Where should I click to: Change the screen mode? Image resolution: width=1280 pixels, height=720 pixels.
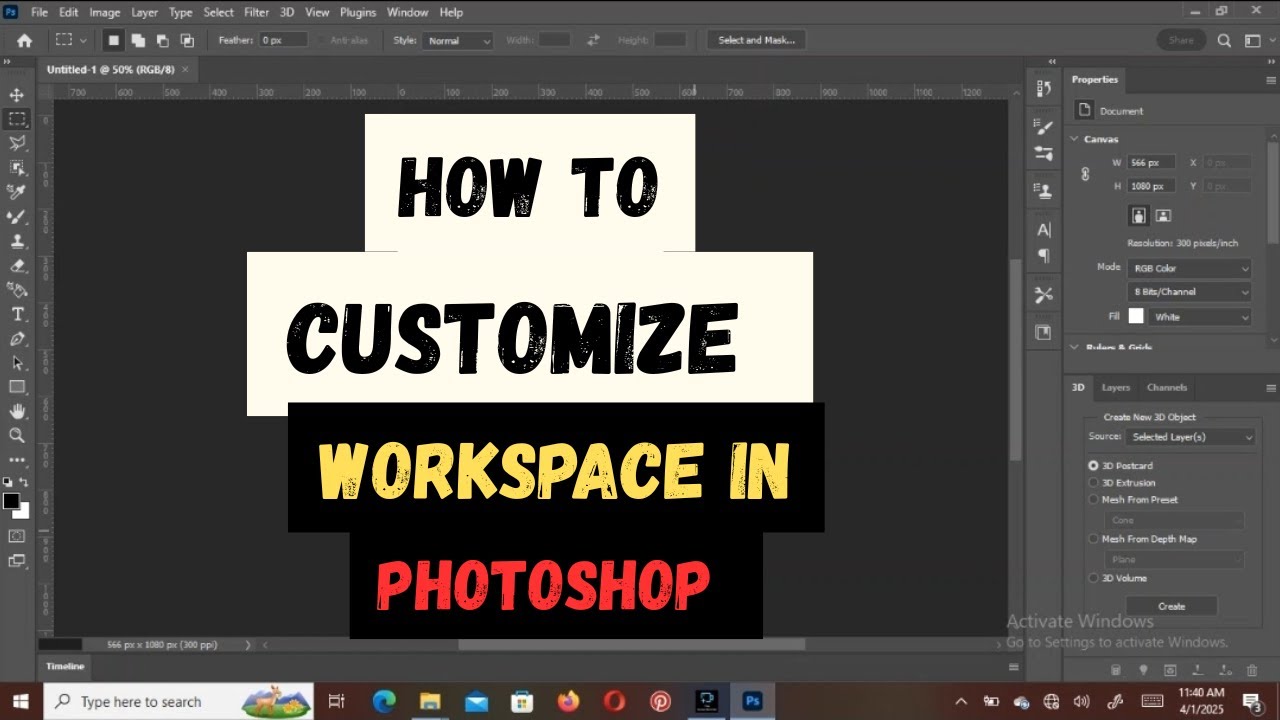pyautogui.click(x=17, y=561)
